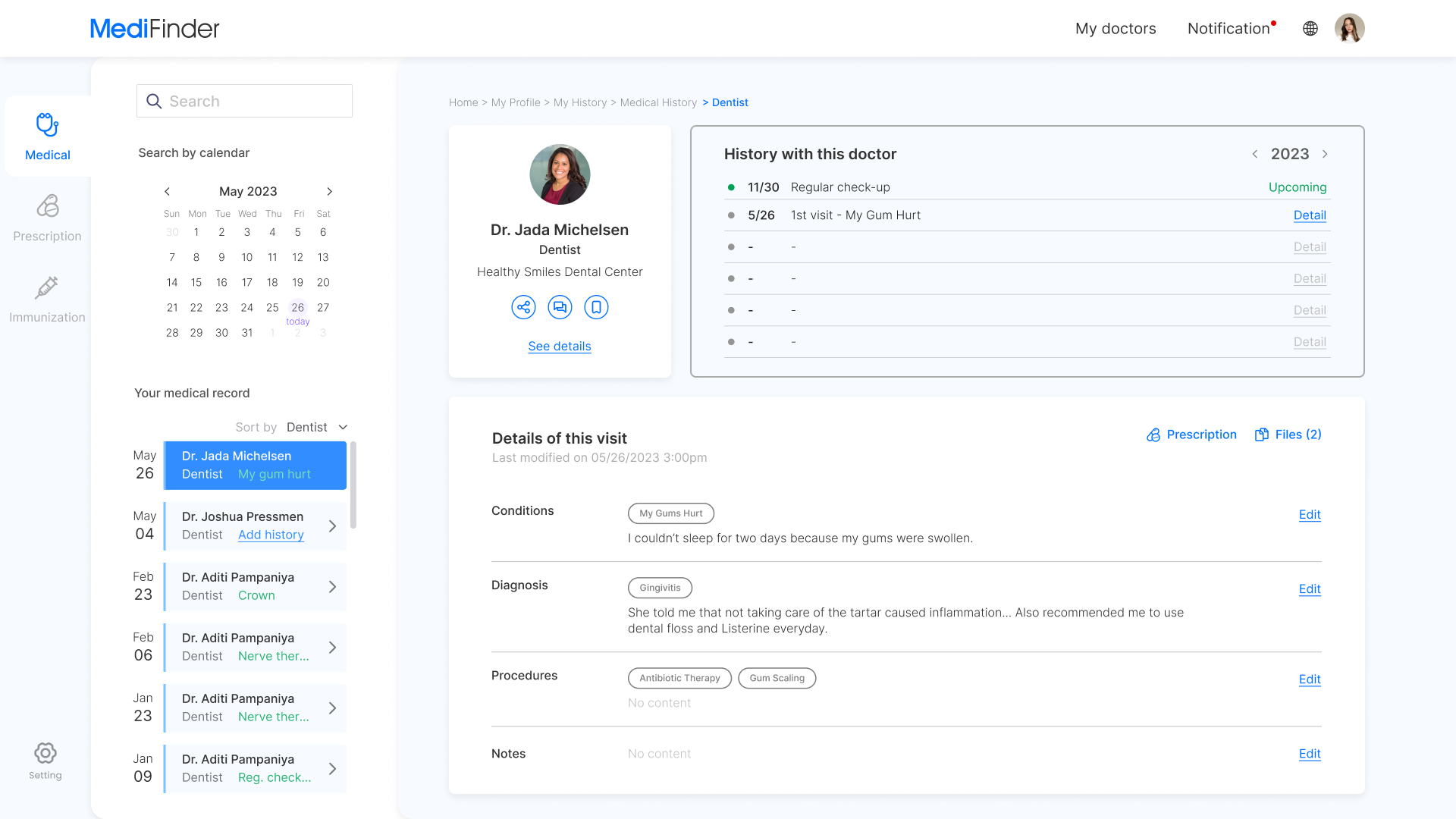
Task: Go to next month in calendar
Action: point(329,192)
